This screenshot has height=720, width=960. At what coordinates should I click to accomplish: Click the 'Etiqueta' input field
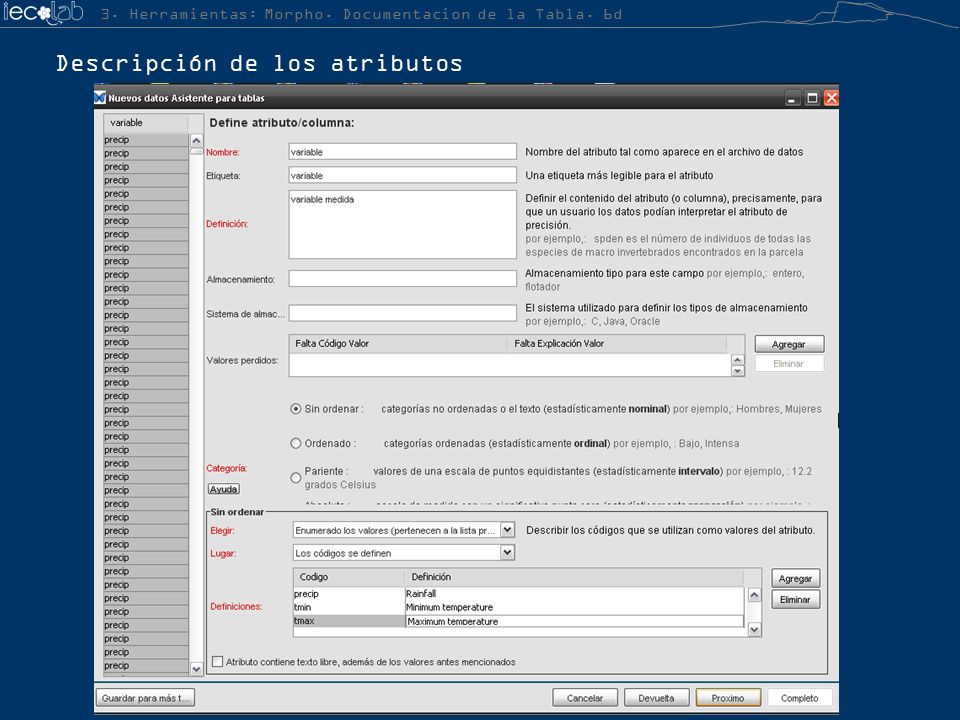coord(402,175)
